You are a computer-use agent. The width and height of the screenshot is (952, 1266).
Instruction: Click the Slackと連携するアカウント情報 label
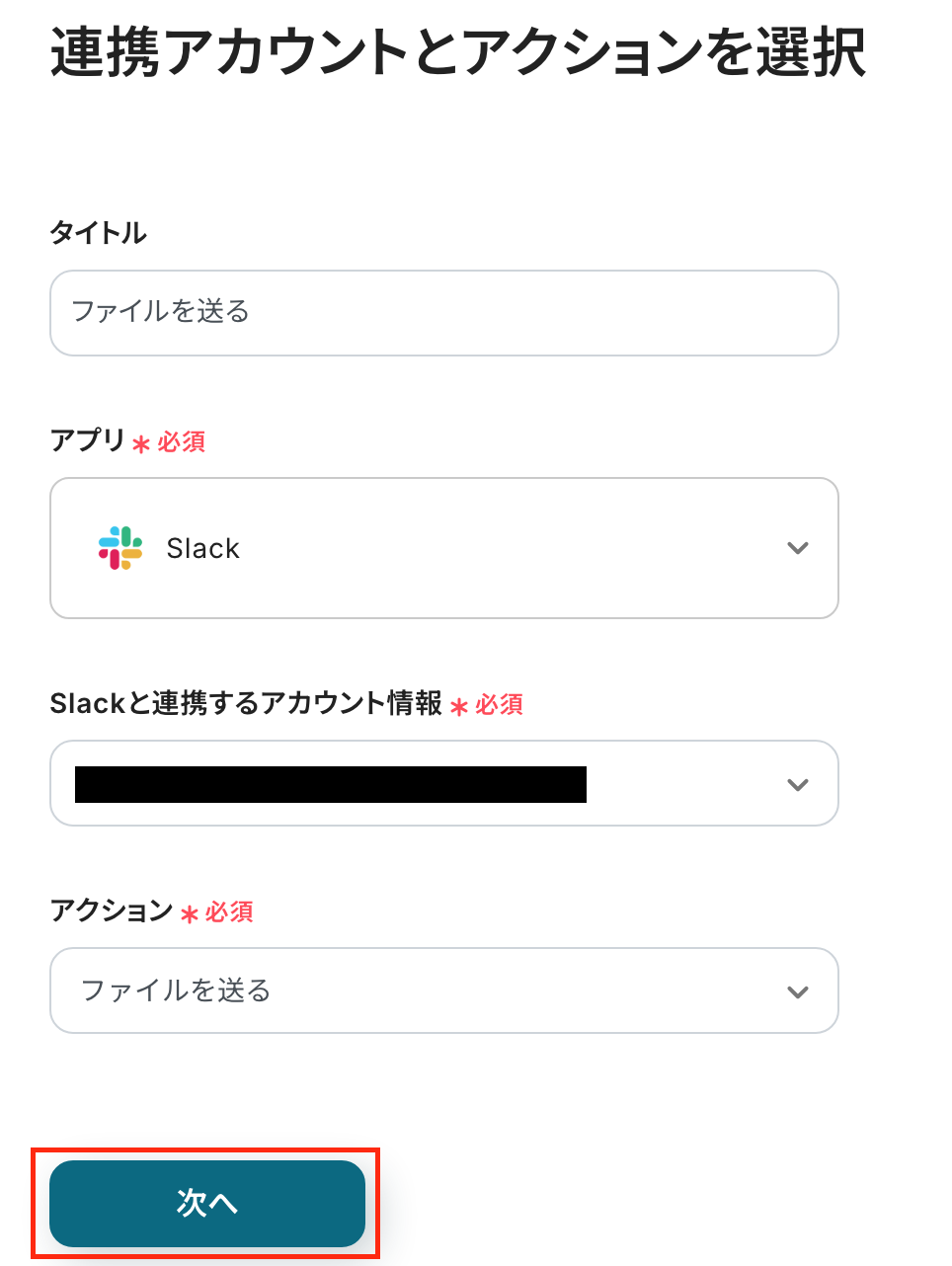(x=246, y=703)
